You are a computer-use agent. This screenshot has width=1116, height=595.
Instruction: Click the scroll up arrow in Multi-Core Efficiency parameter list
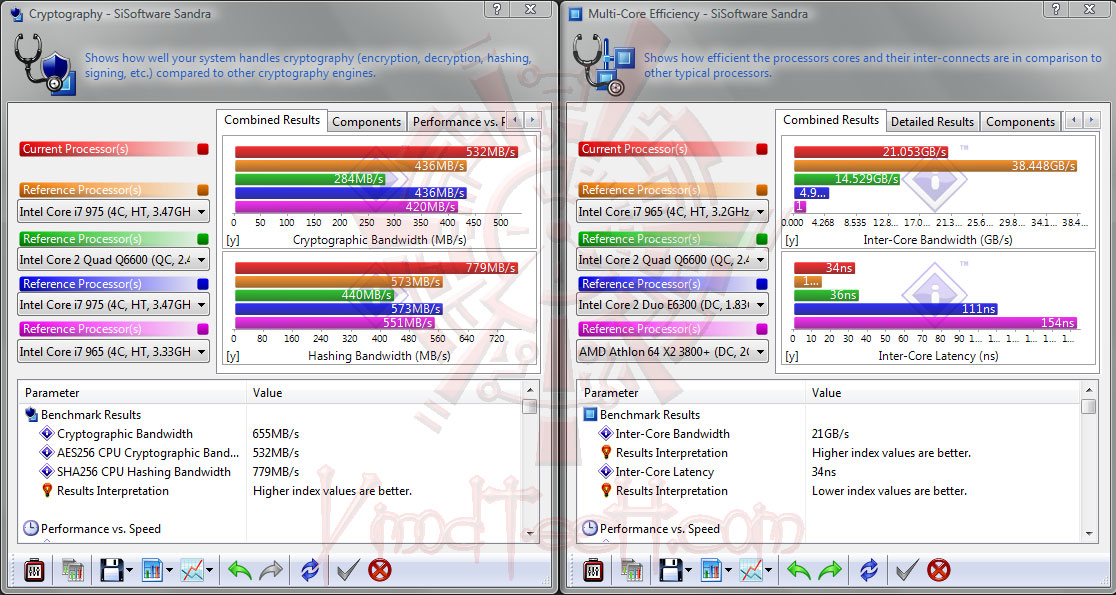(1089, 389)
